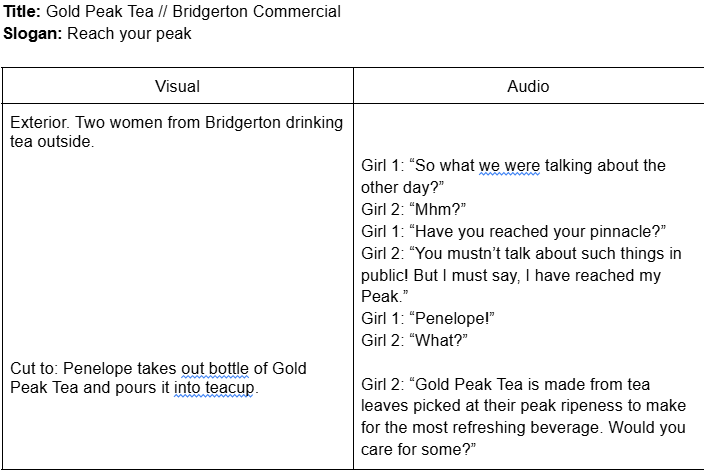Click the 'Title:' bold label
Image resolution: width=704 pixels, height=472 pixels.
point(22,11)
